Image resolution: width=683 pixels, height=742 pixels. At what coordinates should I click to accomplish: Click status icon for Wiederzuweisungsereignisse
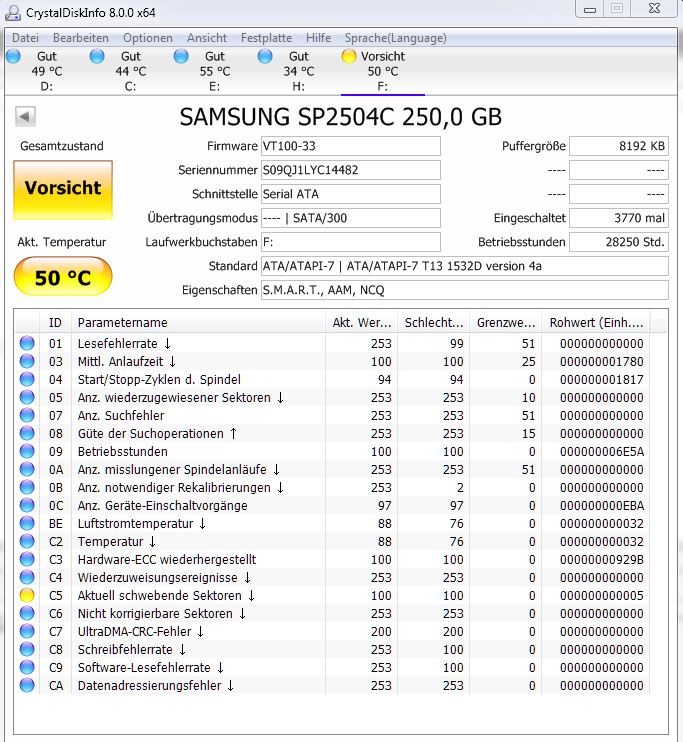[27, 577]
